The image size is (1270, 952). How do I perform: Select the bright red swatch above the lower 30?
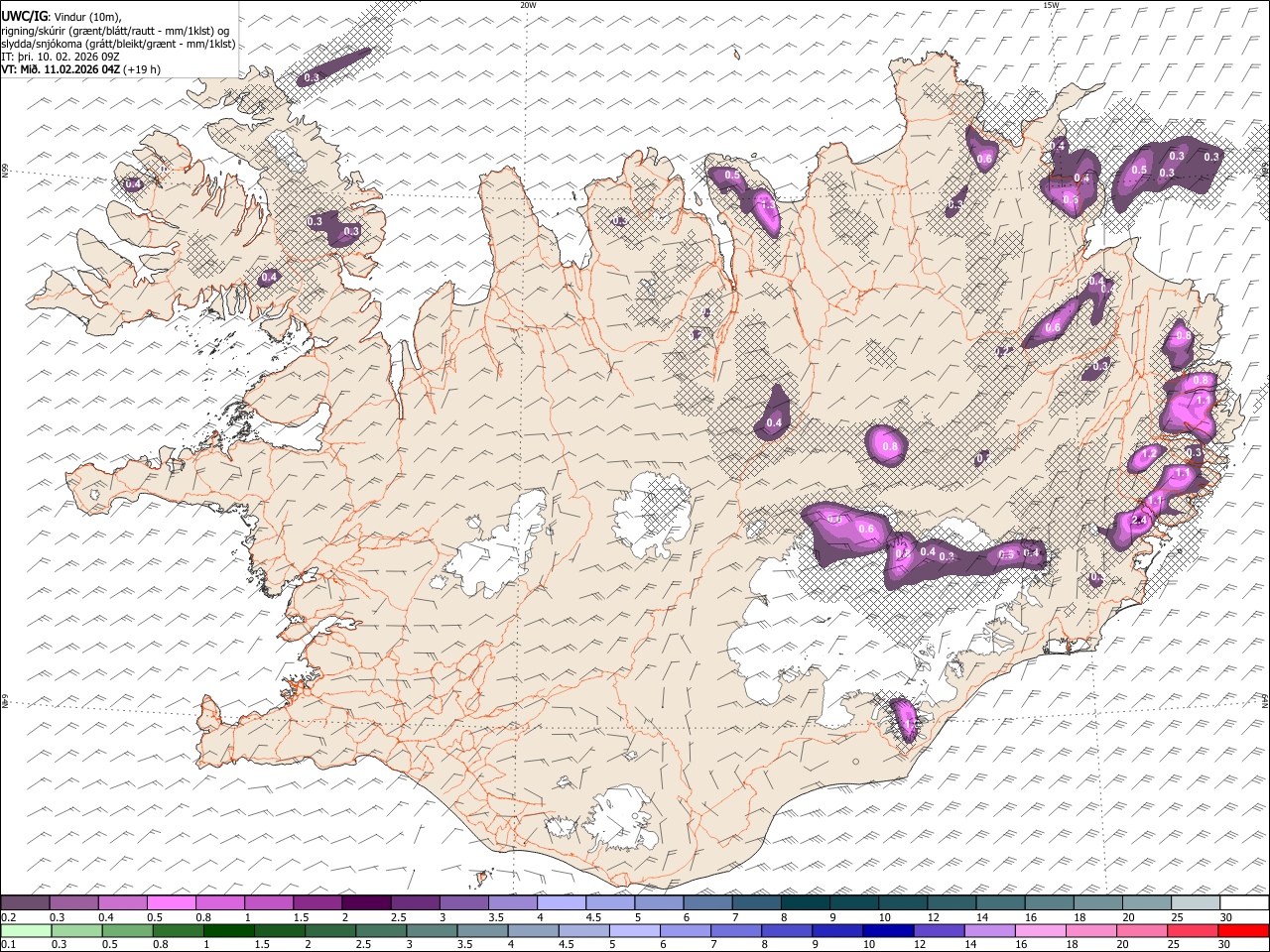point(1243,930)
